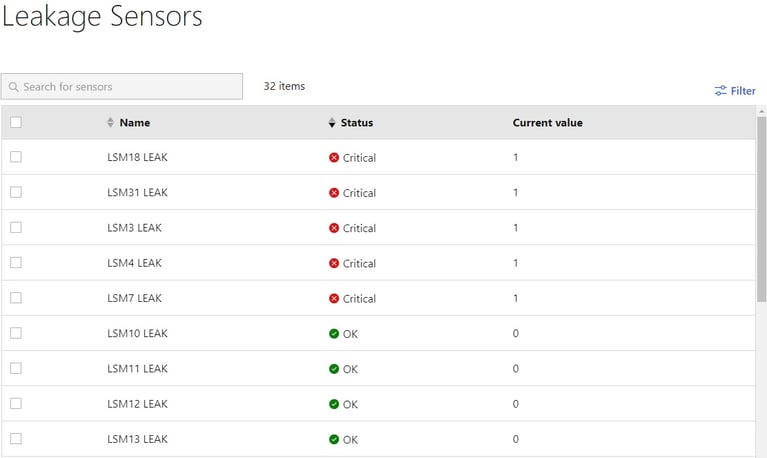Sort the table by the Status column arrows
This screenshot has width=767, height=458.
pos(332,123)
